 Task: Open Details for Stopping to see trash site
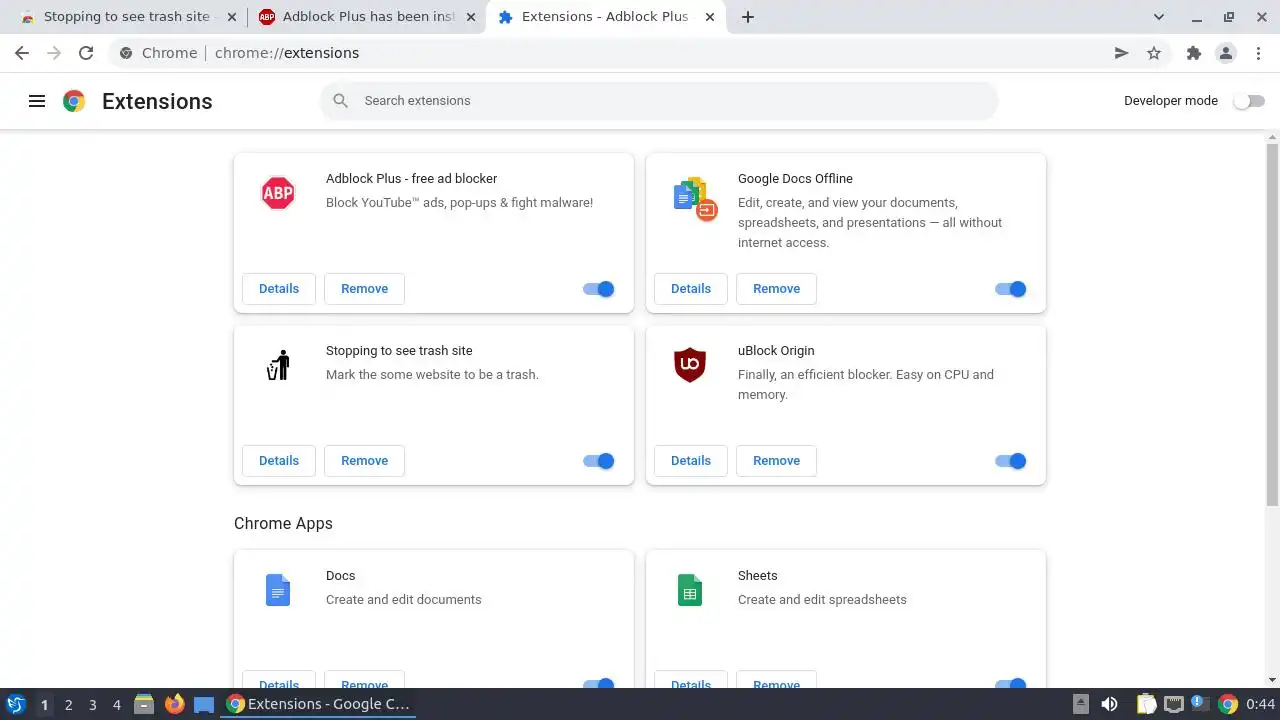pos(279,461)
